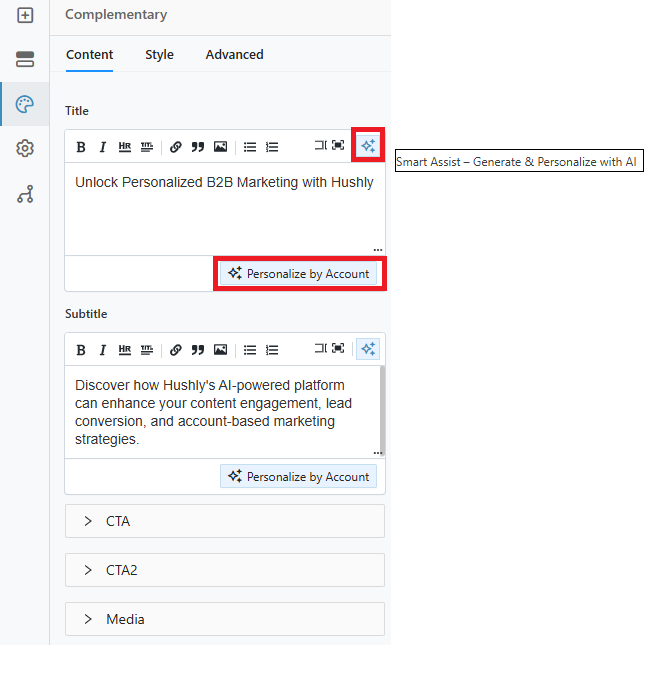The height and width of the screenshot is (686, 653).
Task: Open the gear settings sidebar icon
Action: [25, 149]
